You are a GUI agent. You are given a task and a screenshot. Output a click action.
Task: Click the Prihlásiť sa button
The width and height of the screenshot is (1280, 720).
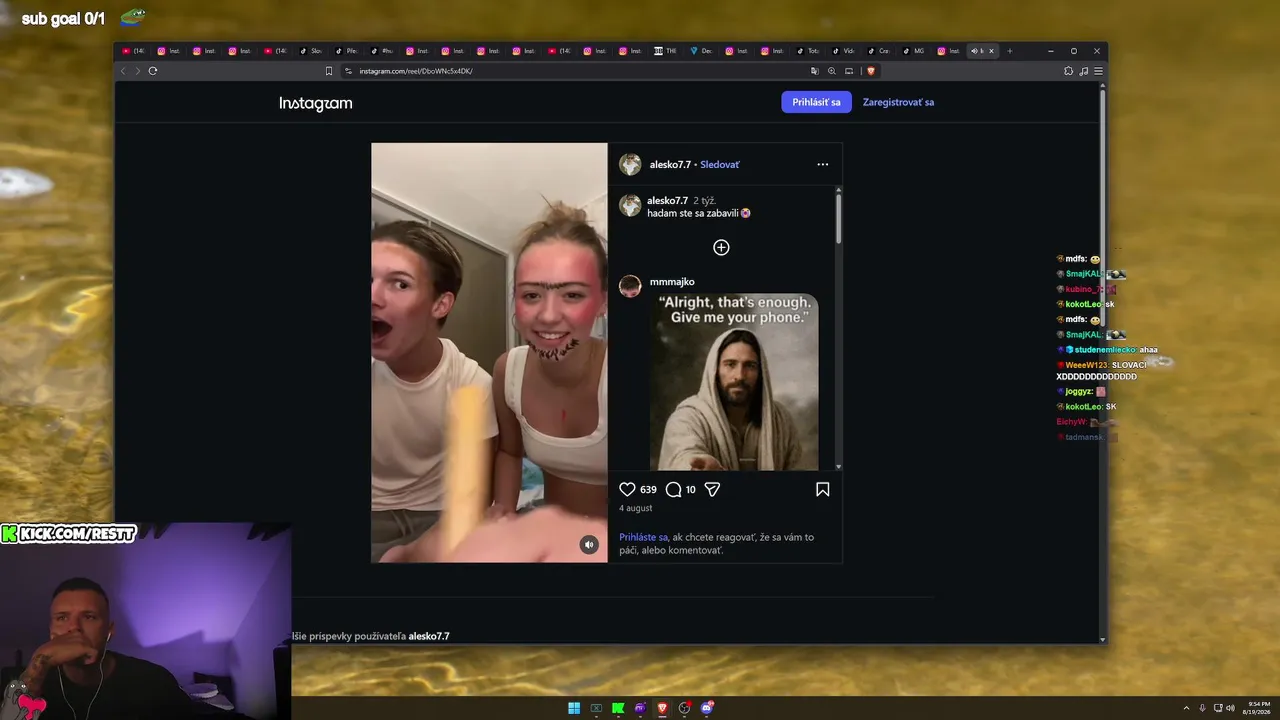[x=816, y=102]
